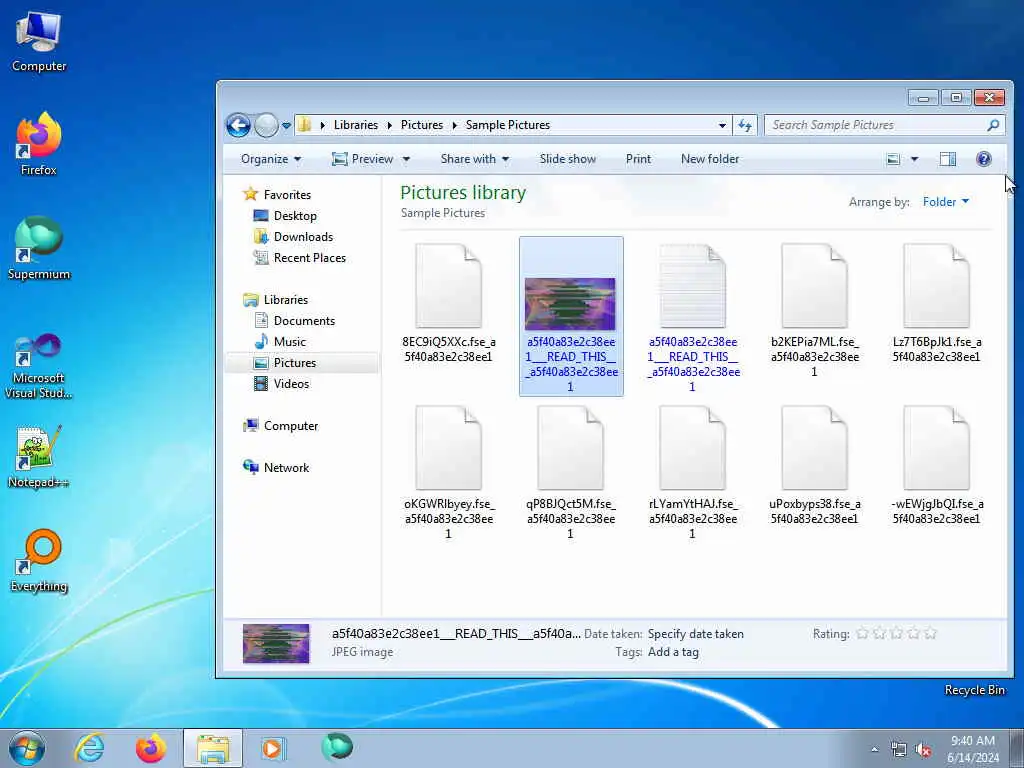This screenshot has height=768, width=1024.
Task: Select file 8EC9iQ5XXc.fse_a5f40a83e2c38ee1
Action: click(x=449, y=303)
